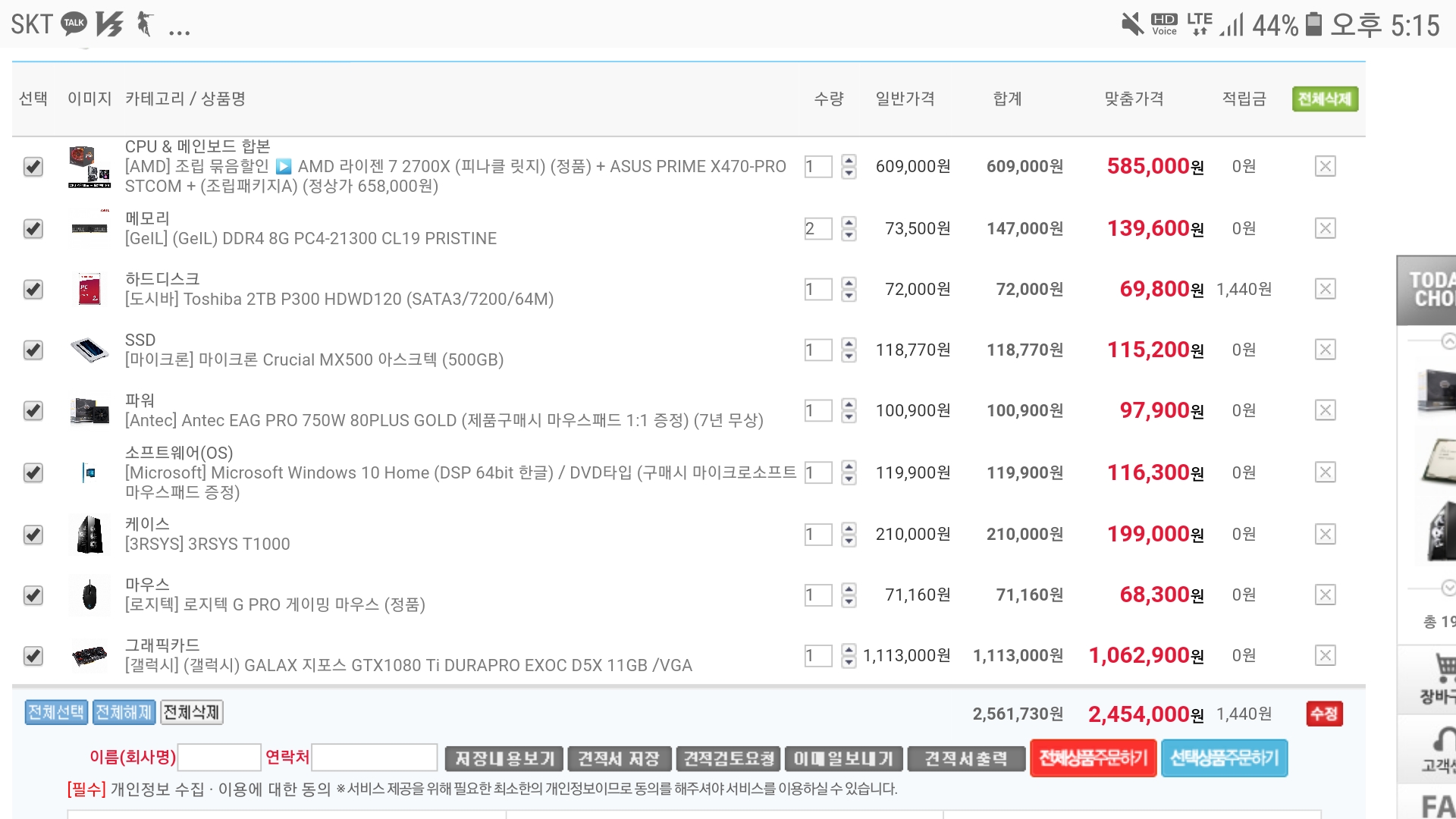The height and width of the screenshot is (819, 1456).
Task: View the Logitech G PRO mouse image
Action: (89, 595)
